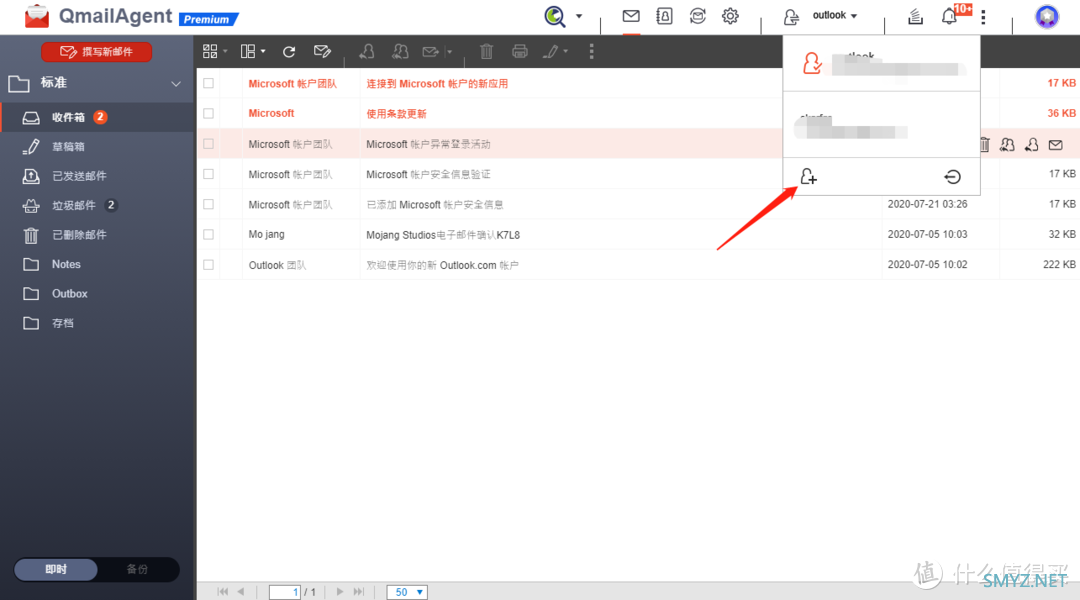
Task: Click the mark pen toolbar icon
Action: pyautogui.click(x=550, y=51)
